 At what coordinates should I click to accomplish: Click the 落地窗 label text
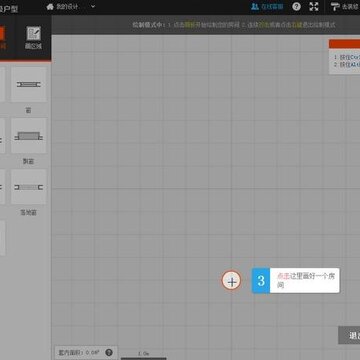[28, 213]
